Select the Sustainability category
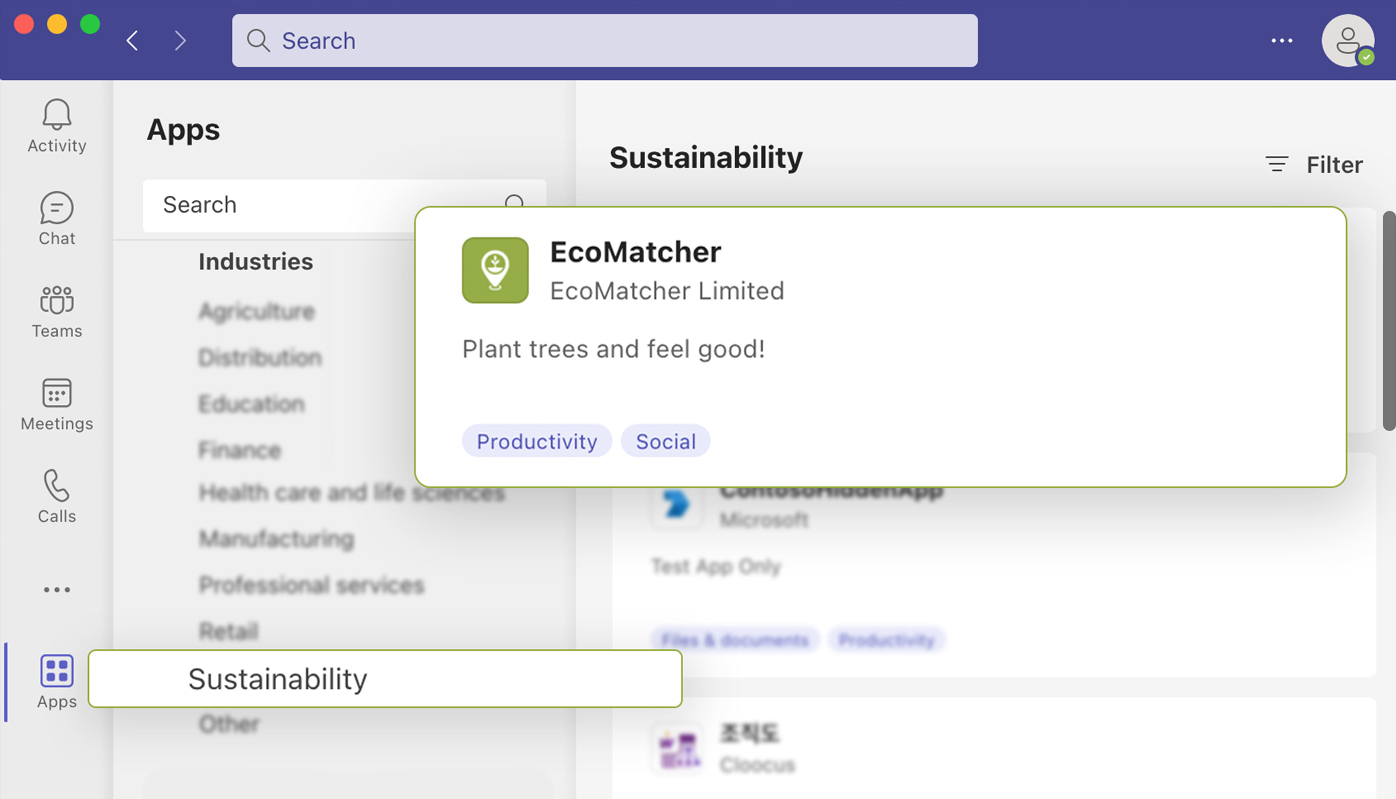1396x799 pixels. (277, 678)
